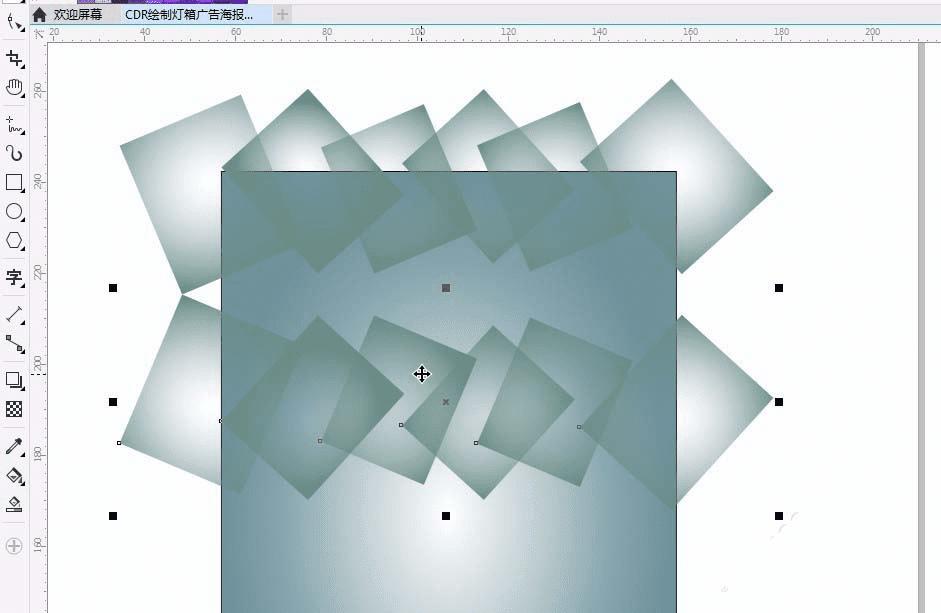Viewport: 941px width, 613px height.
Task: Add a new document with plus tab
Action: 282,14
